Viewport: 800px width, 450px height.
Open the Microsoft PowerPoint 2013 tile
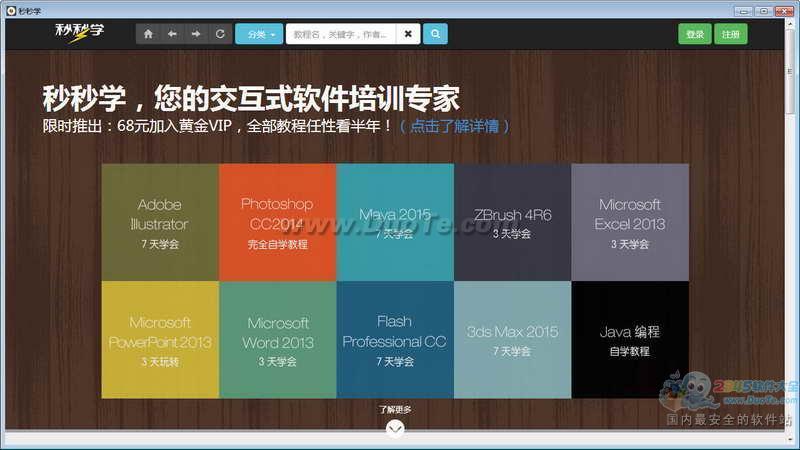(160, 340)
